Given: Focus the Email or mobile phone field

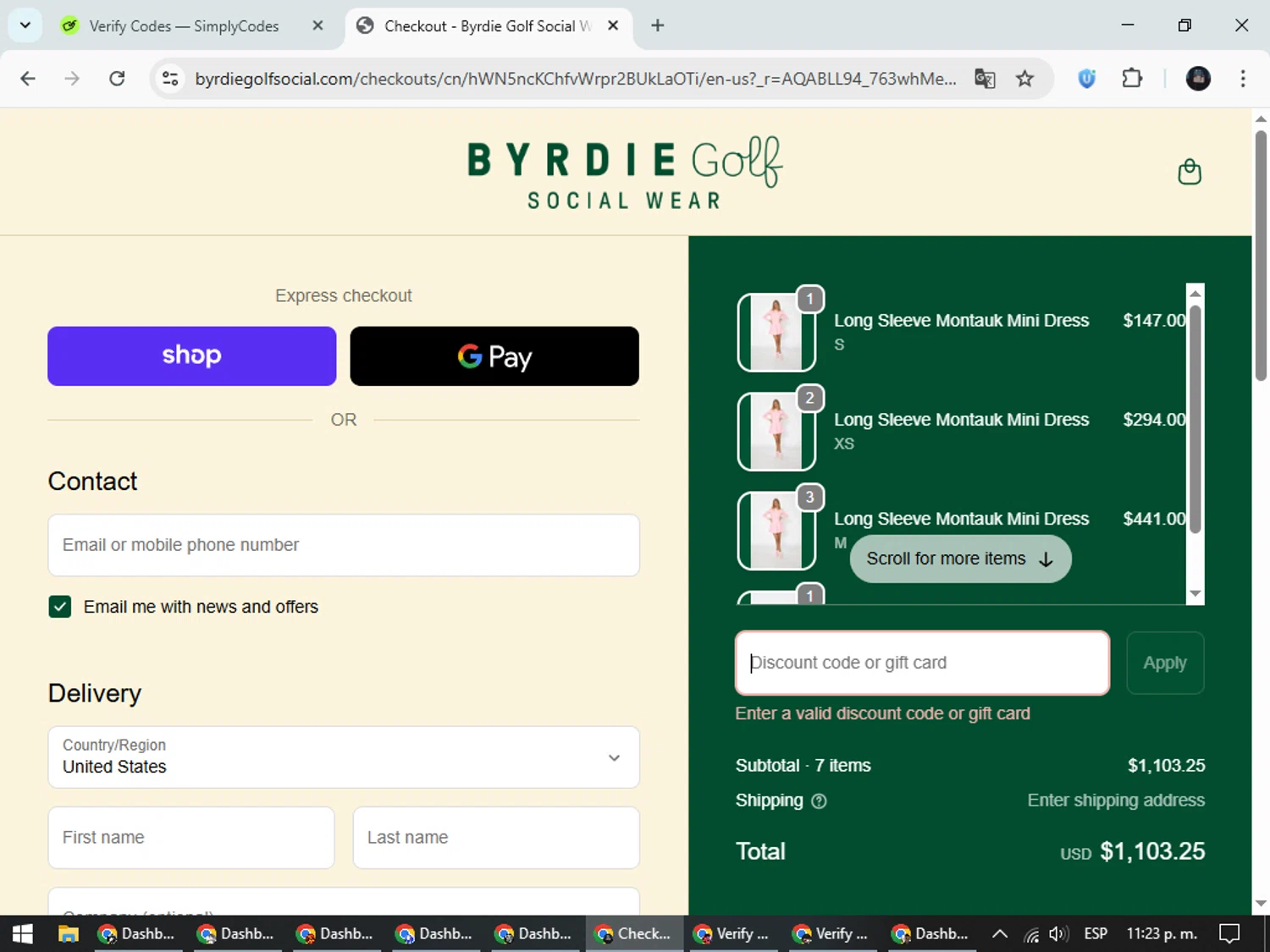Looking at the screenshot, I should (x=344, y=545).
